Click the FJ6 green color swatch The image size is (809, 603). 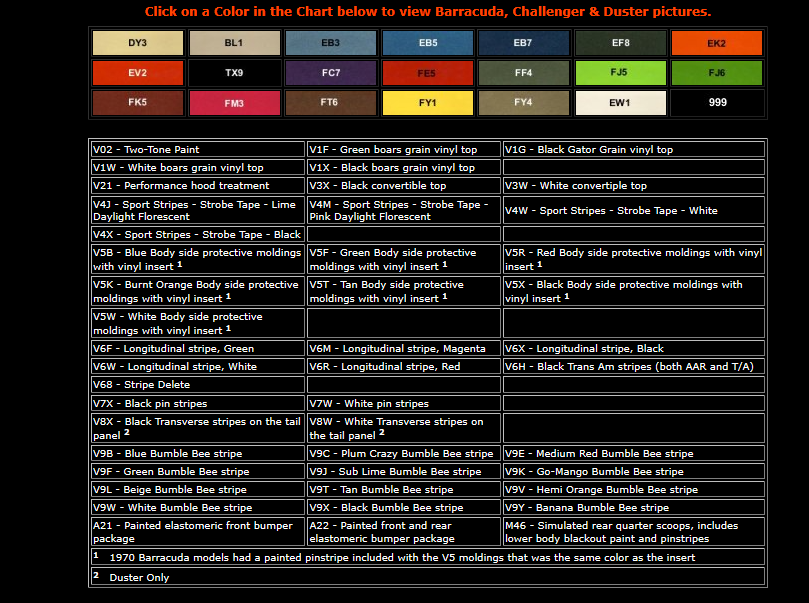pyautogui.click(x=717, y=73)
